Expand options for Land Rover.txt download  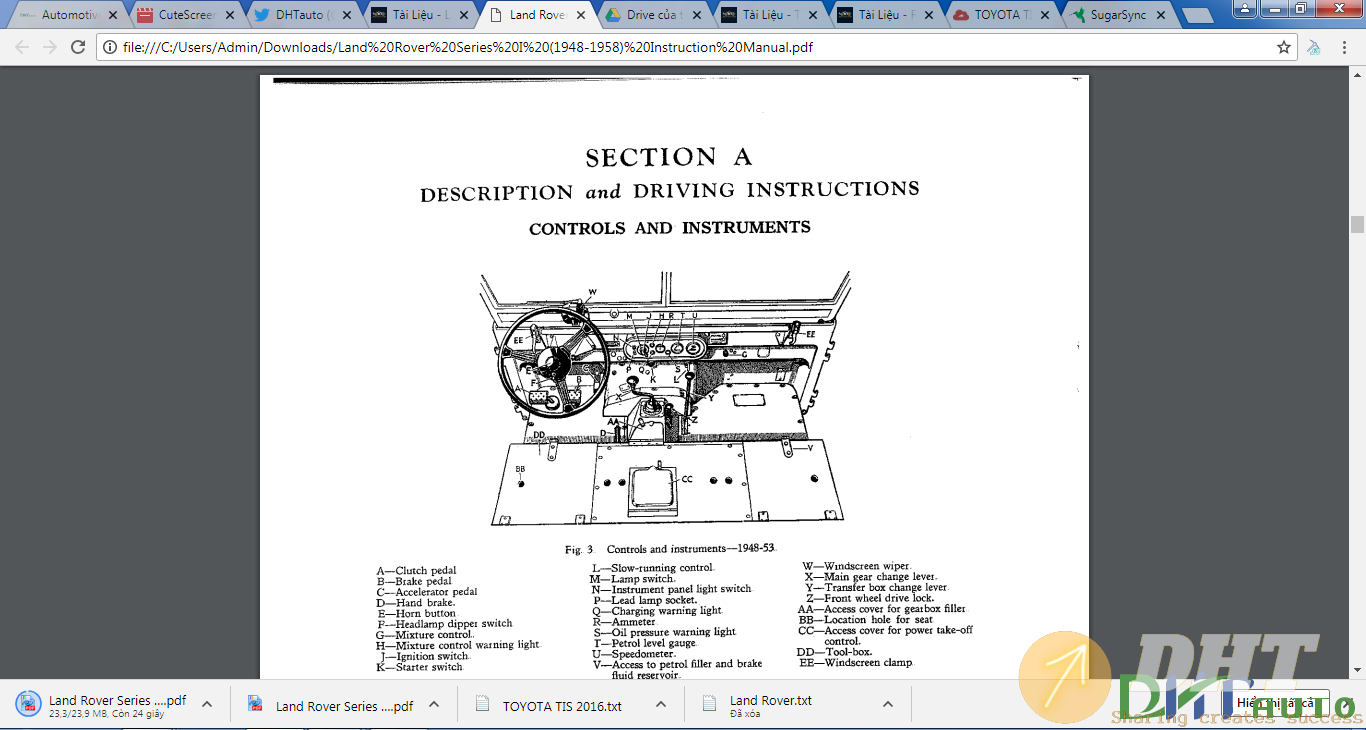click(888, 704)
